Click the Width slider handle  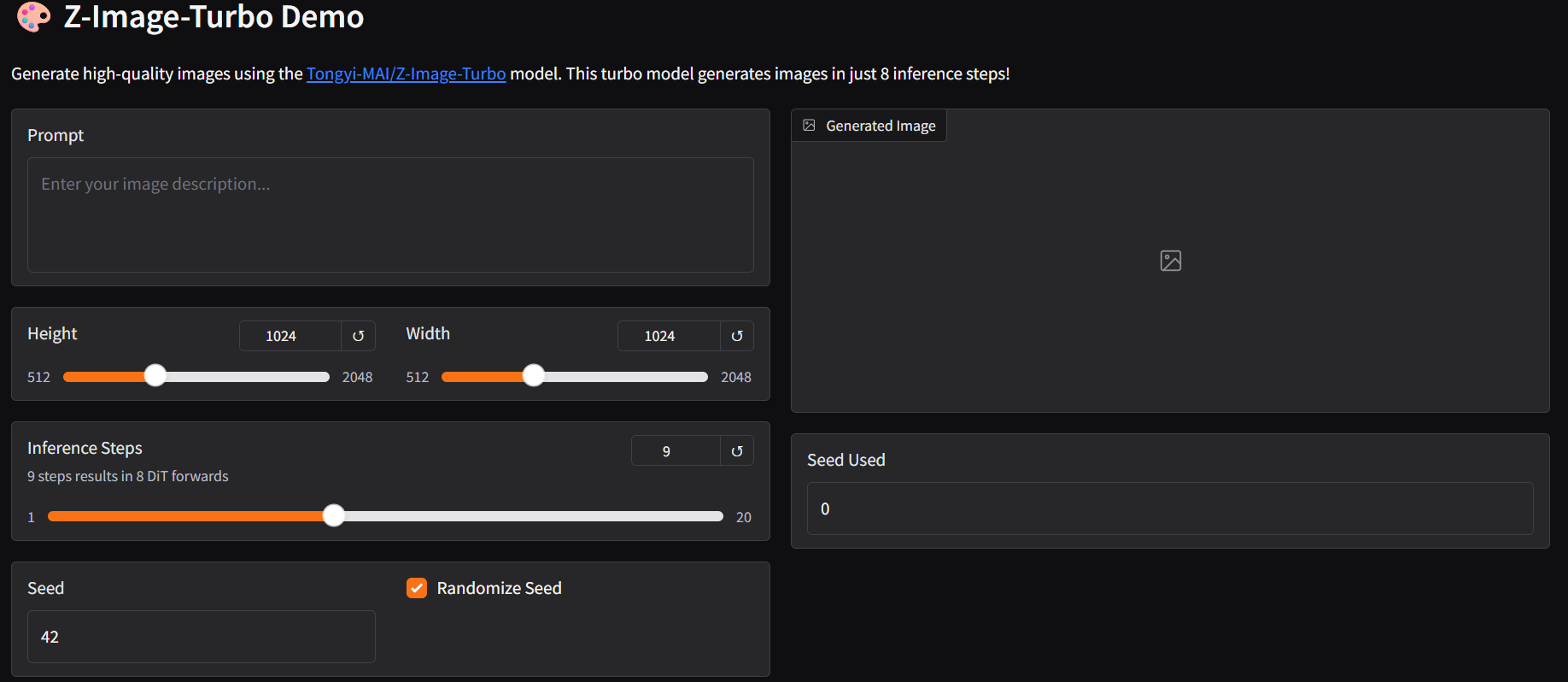(x=534, y=376)
